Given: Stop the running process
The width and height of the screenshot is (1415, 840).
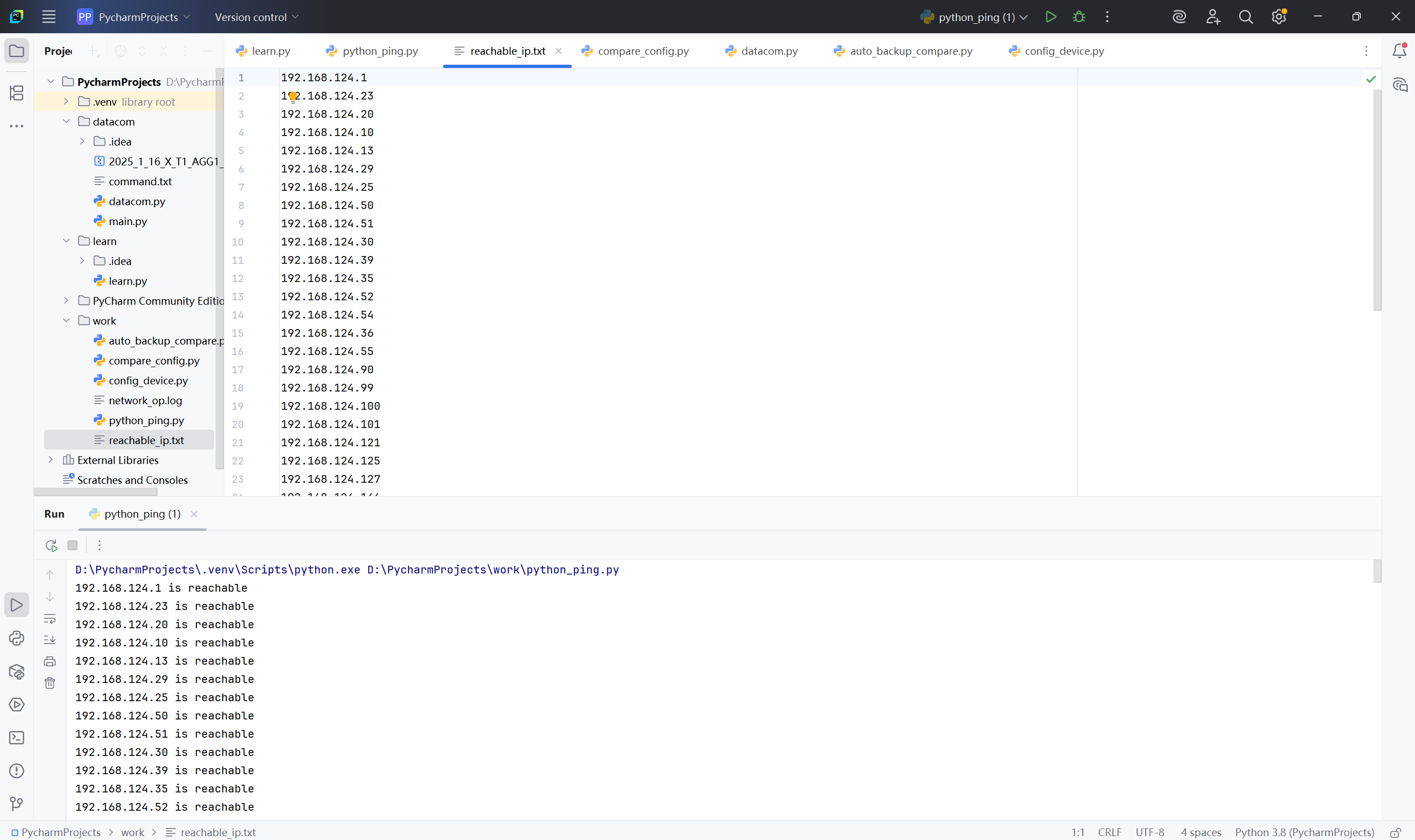Looking at the screenshot, I should click(x=72, y=545).
